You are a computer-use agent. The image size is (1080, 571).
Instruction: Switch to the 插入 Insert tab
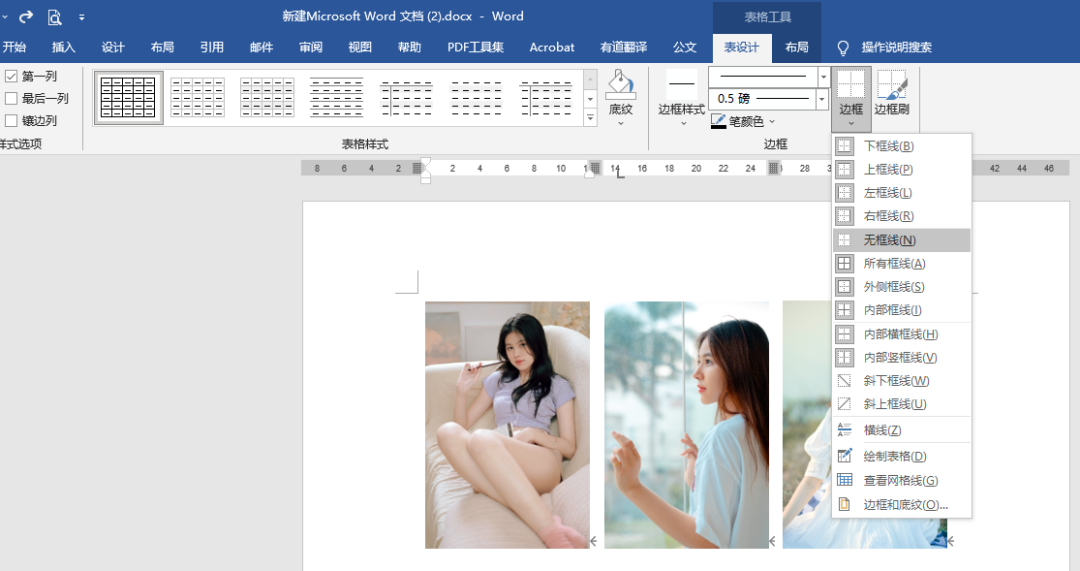click(63, 48)
